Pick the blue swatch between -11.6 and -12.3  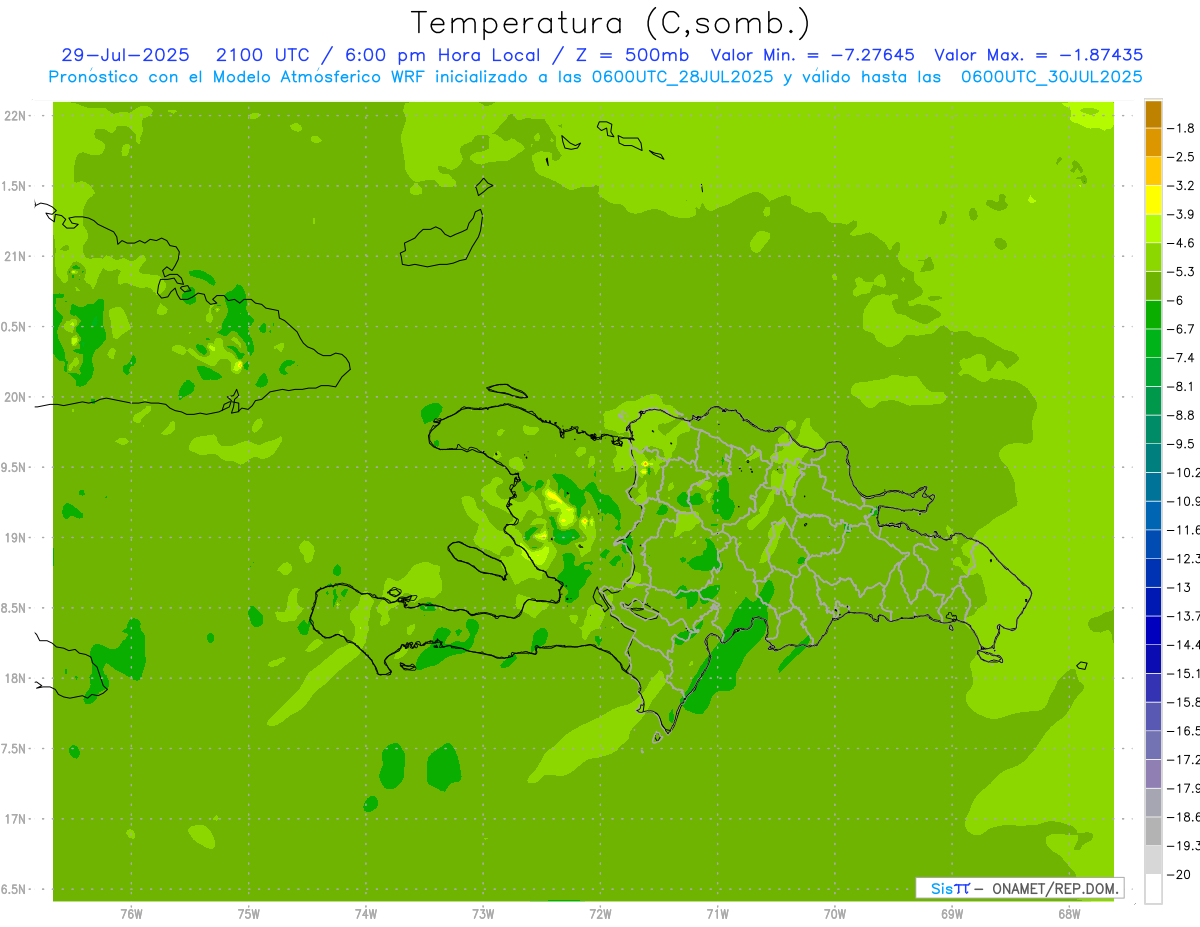(1153, 544)
